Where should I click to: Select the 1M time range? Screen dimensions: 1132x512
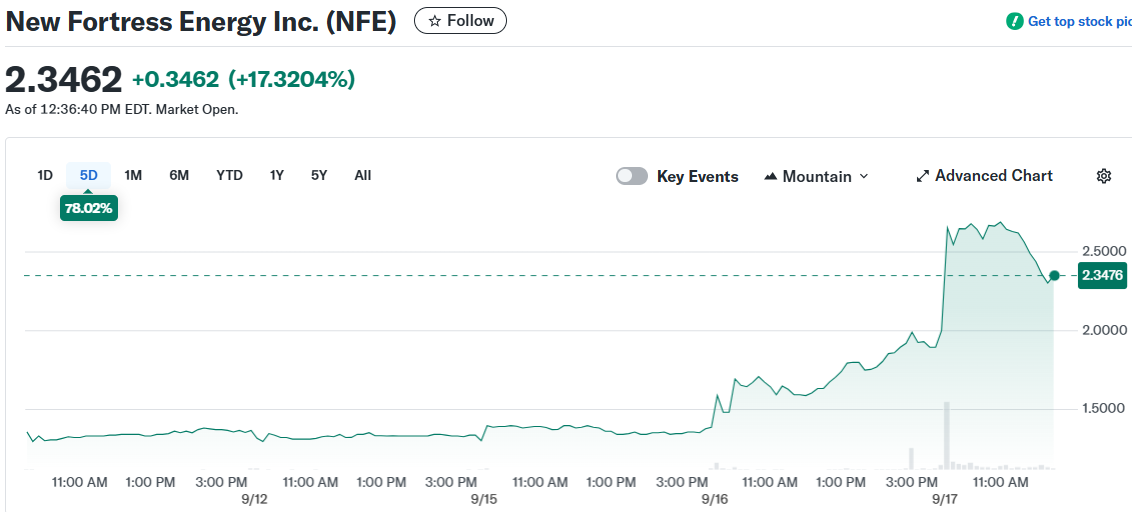point(133,175)
